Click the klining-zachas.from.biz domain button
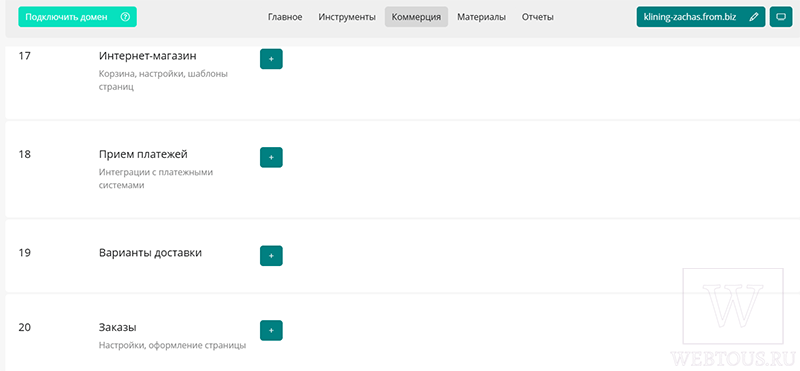Image resolution: width=800 pixels, height=371 pixels. click(x=701, y=17)
